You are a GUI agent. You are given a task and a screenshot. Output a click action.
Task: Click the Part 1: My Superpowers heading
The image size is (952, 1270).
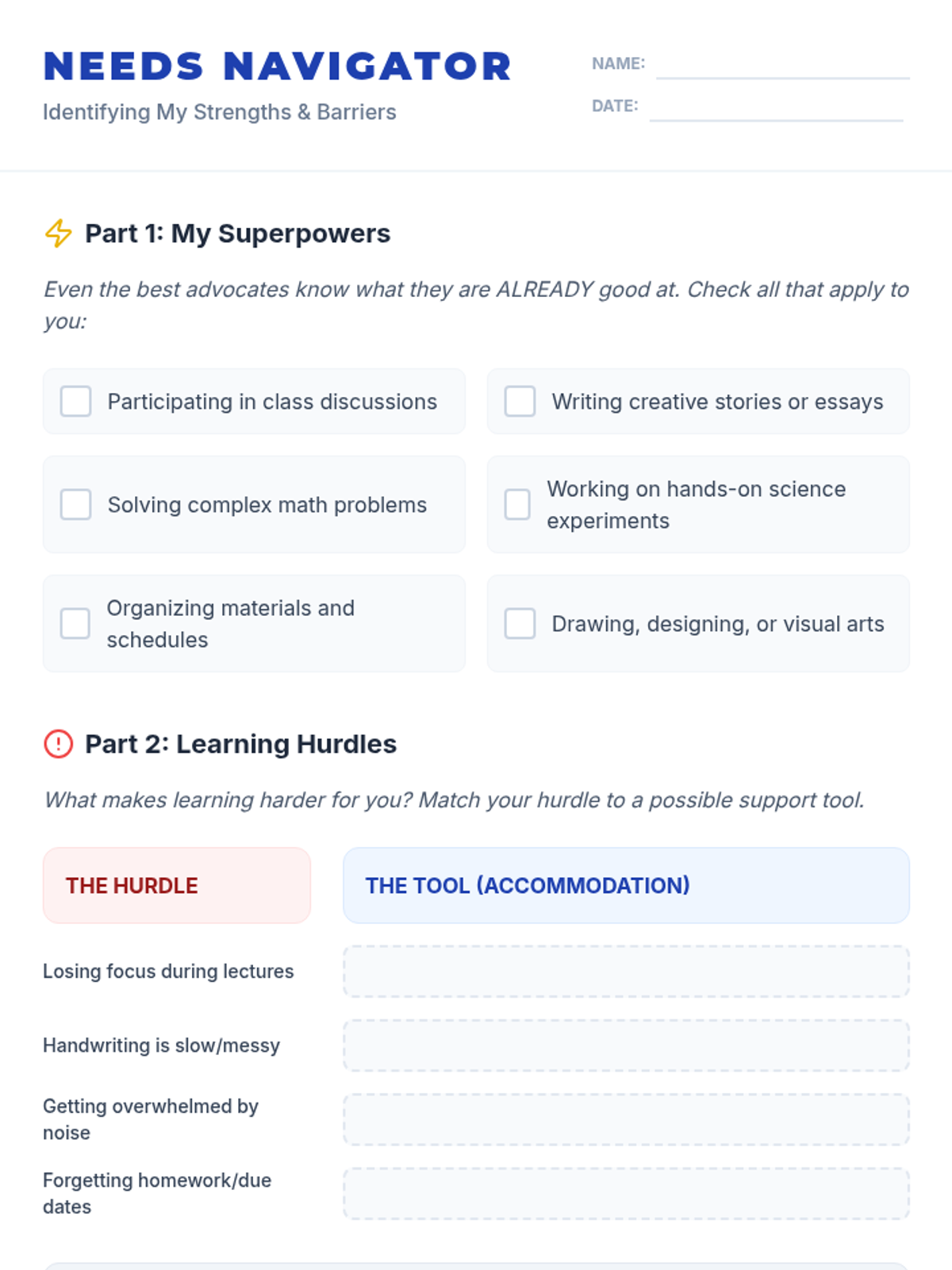click(x=238, y=233)
